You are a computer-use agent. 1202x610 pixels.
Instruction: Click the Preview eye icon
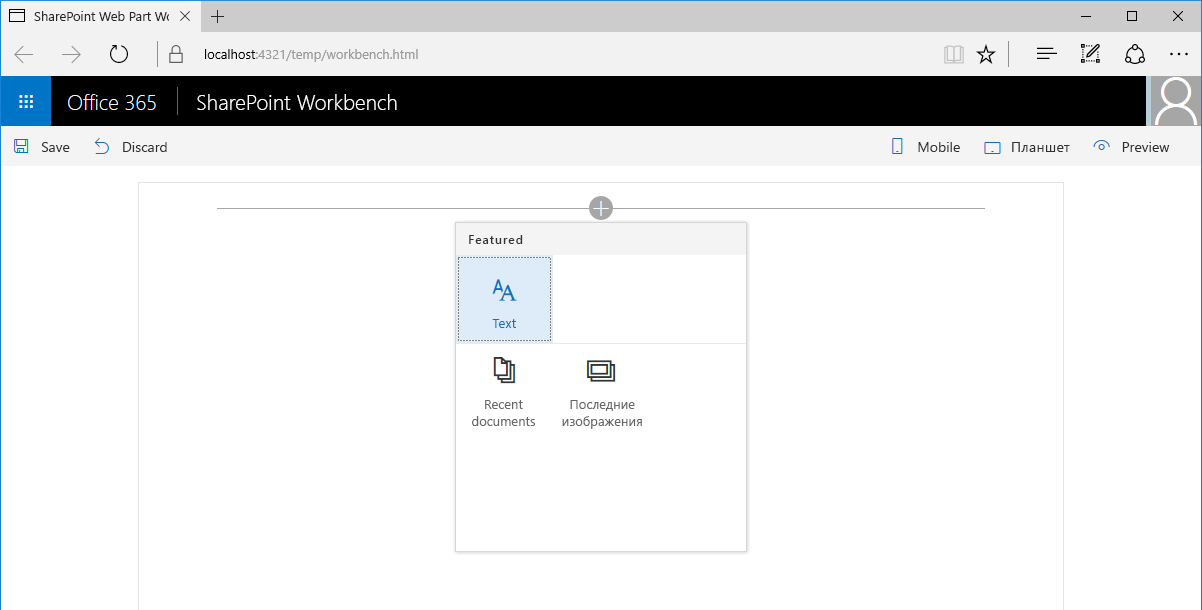tap(1102, 146)
